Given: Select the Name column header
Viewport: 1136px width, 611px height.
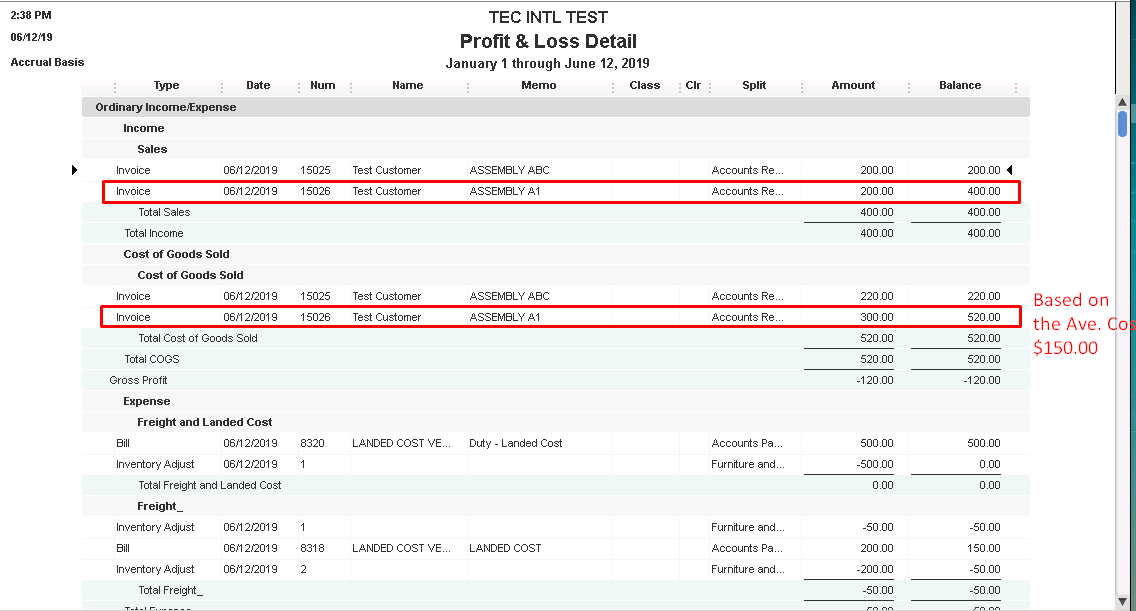Looking at the screenshot, I should click(407, 86).
